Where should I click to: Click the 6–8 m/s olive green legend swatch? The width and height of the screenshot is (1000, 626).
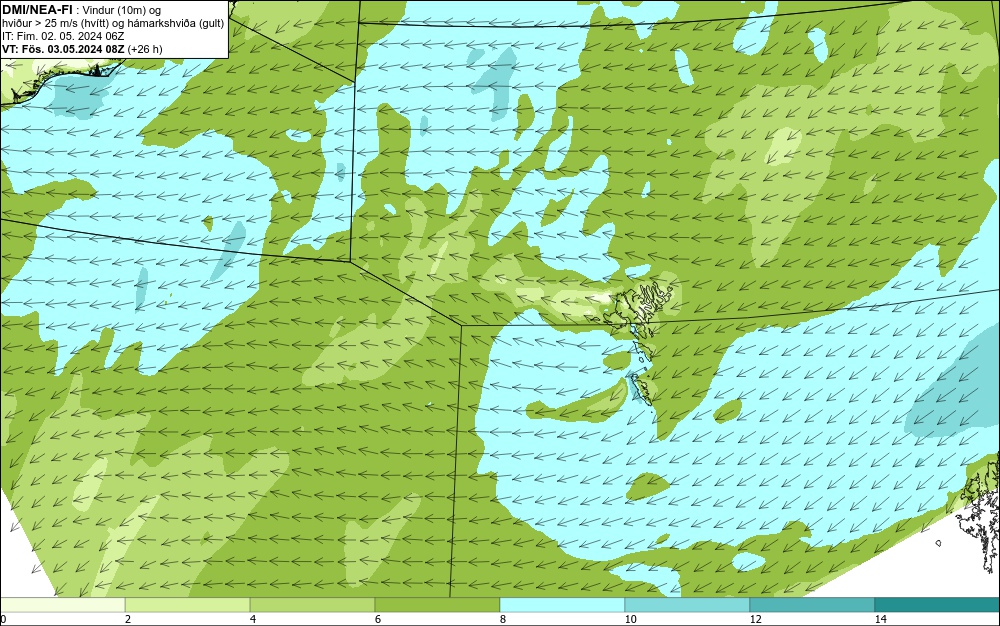438,605
